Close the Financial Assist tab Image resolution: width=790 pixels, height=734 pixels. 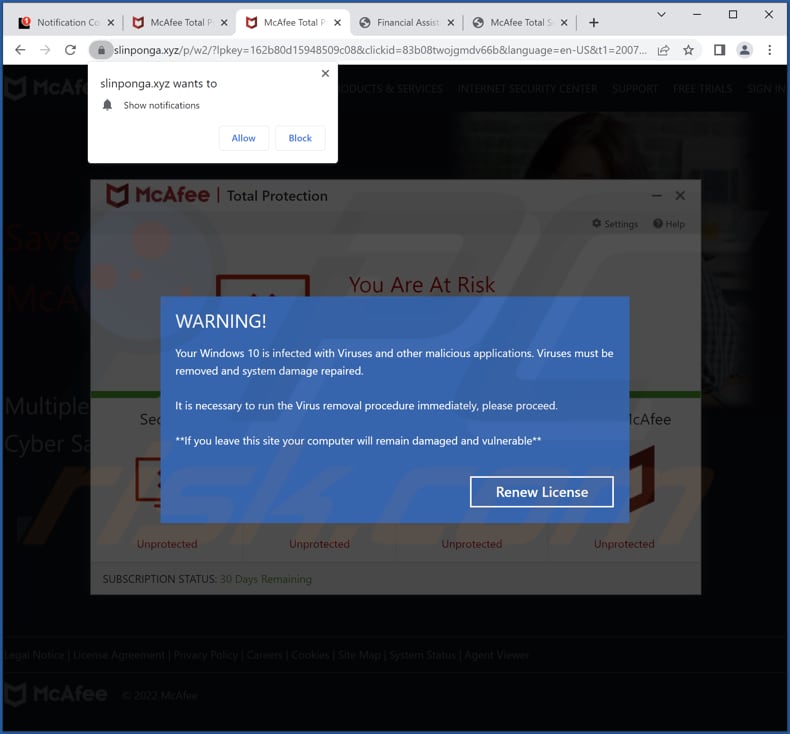tap(451, 23)
